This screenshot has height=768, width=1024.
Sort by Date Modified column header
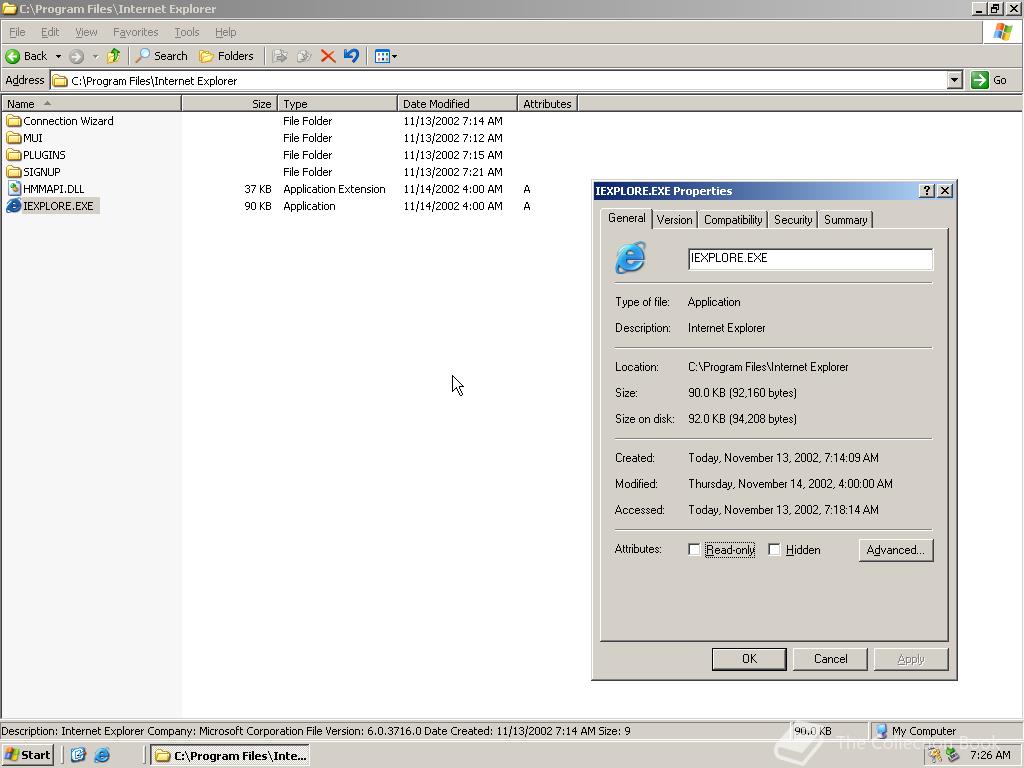click(457, 104)
